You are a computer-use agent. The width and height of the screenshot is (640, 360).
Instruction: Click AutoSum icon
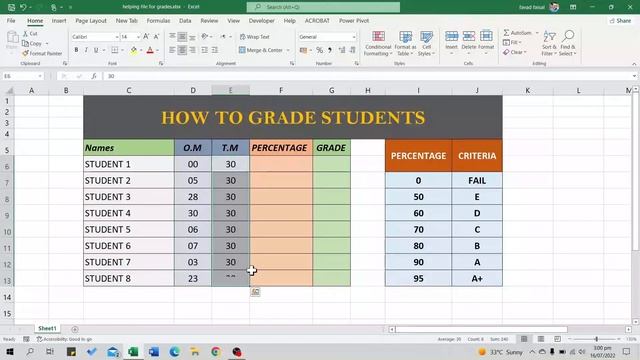[506, 33]
